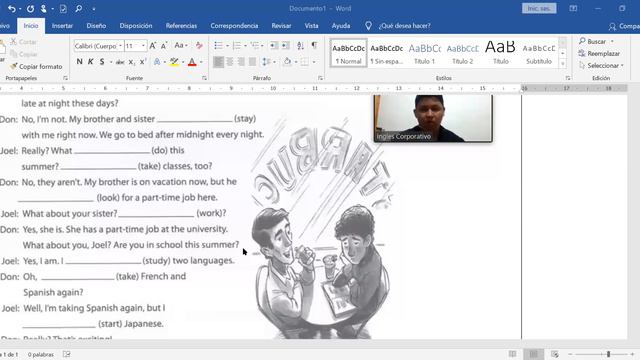Click the Copiar formato painter
This screenshot has height=360, width=640.
(36, 66)
